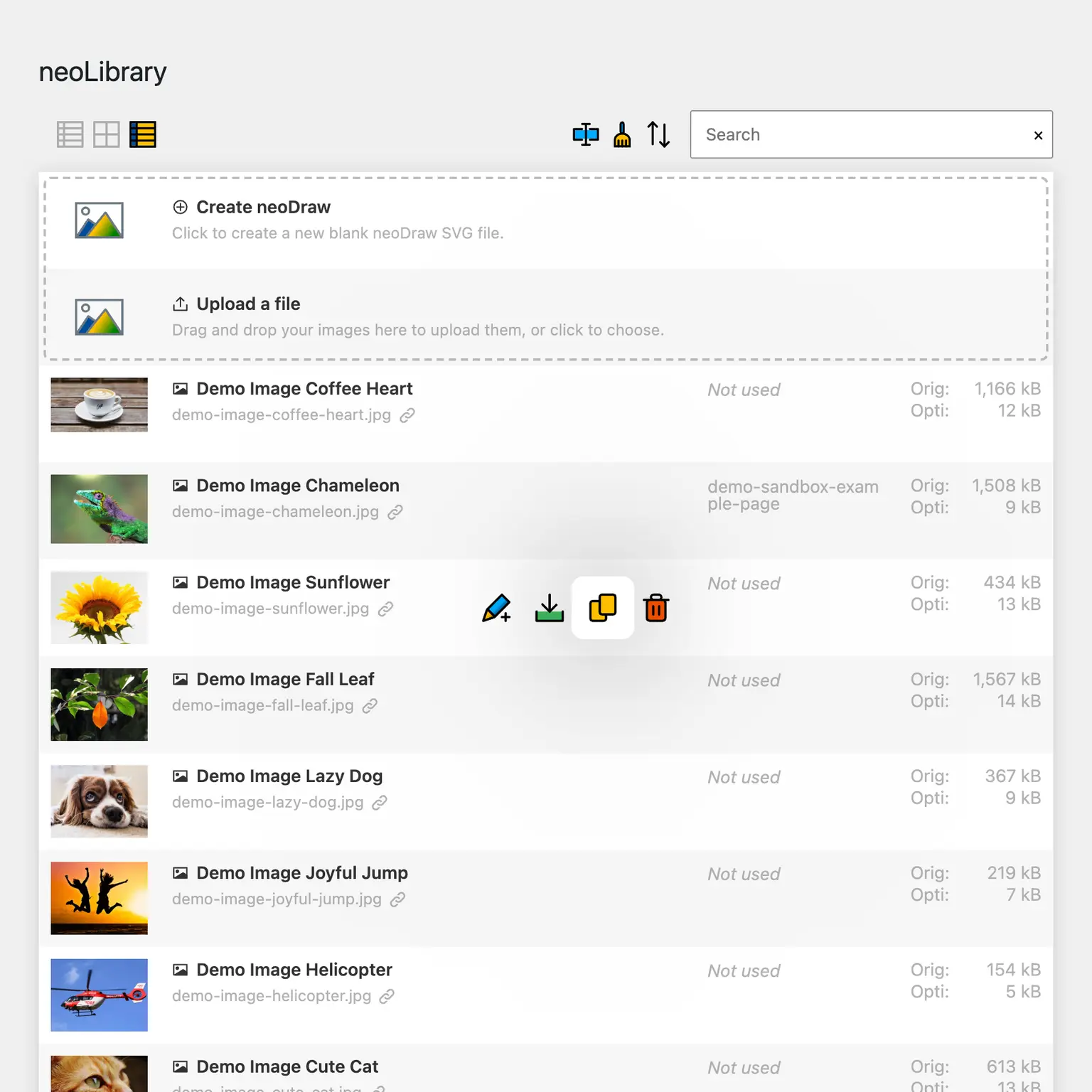Copy link for demo-image-helicopter.jpg
The height and width of the screenshot is (1092, 1092).
(x=387, y=996)
